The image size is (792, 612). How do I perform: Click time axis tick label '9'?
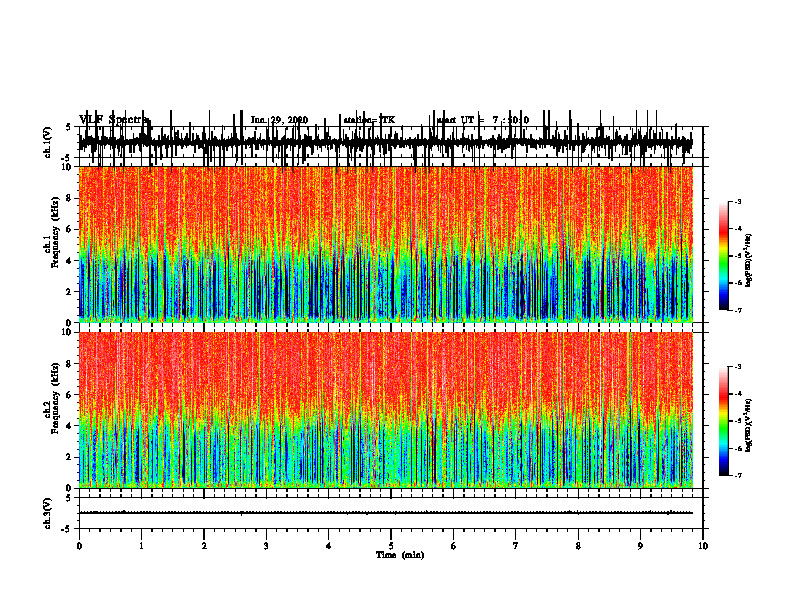pos(640,546)
